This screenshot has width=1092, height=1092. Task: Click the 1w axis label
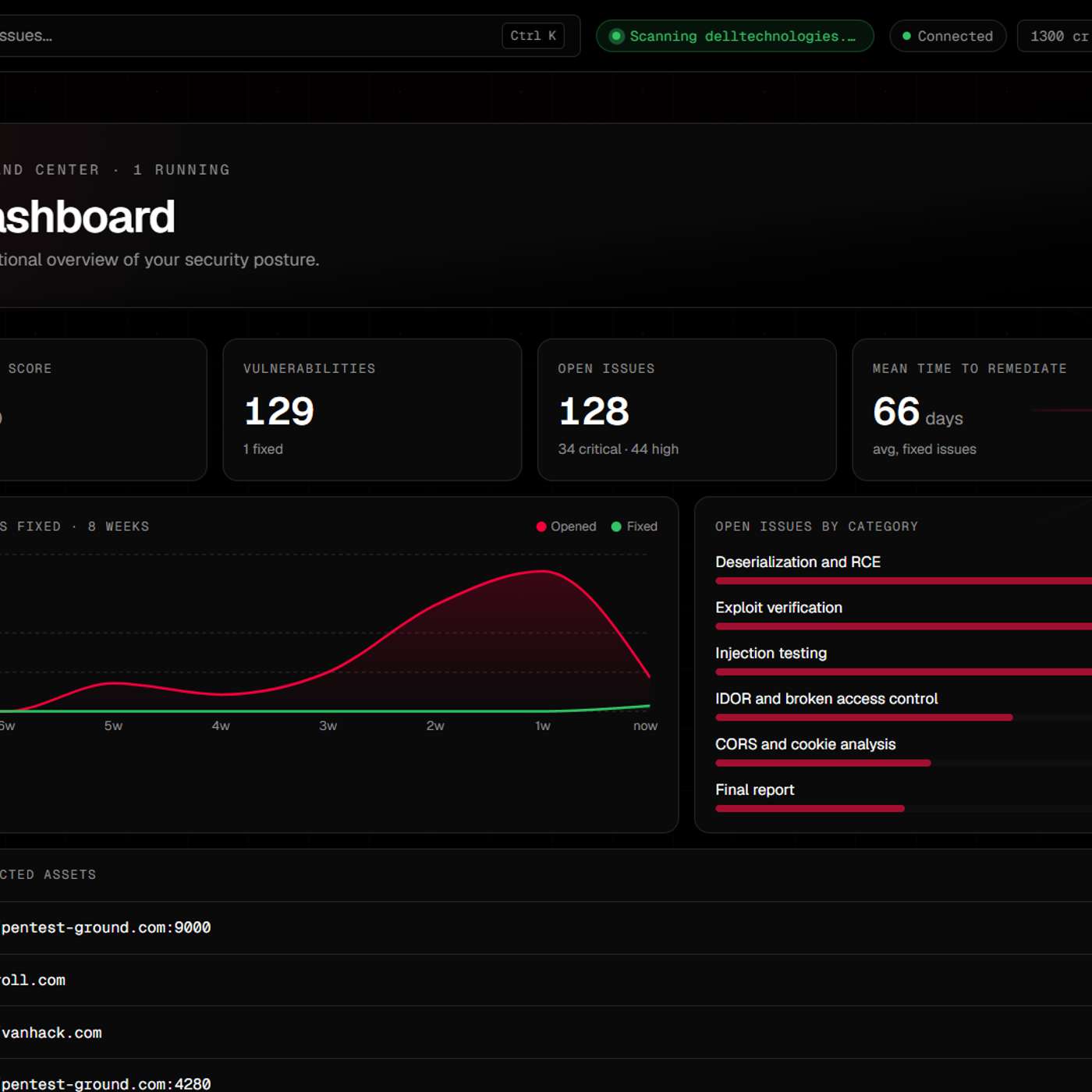[x=543, y=725]
